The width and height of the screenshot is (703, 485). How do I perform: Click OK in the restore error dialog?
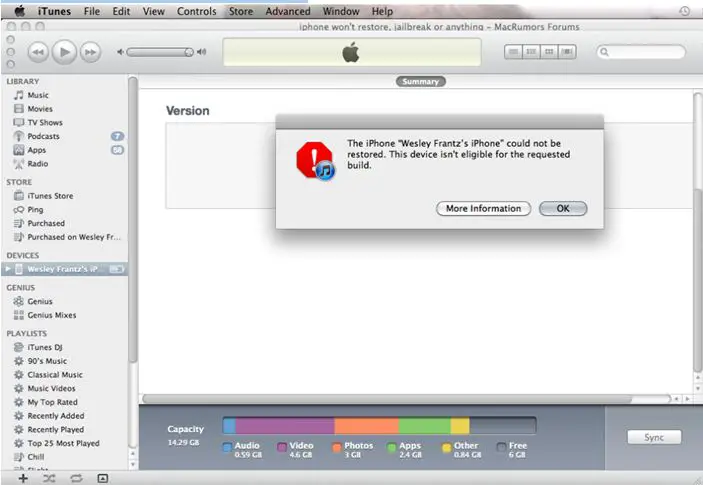(x=563, y=208)
